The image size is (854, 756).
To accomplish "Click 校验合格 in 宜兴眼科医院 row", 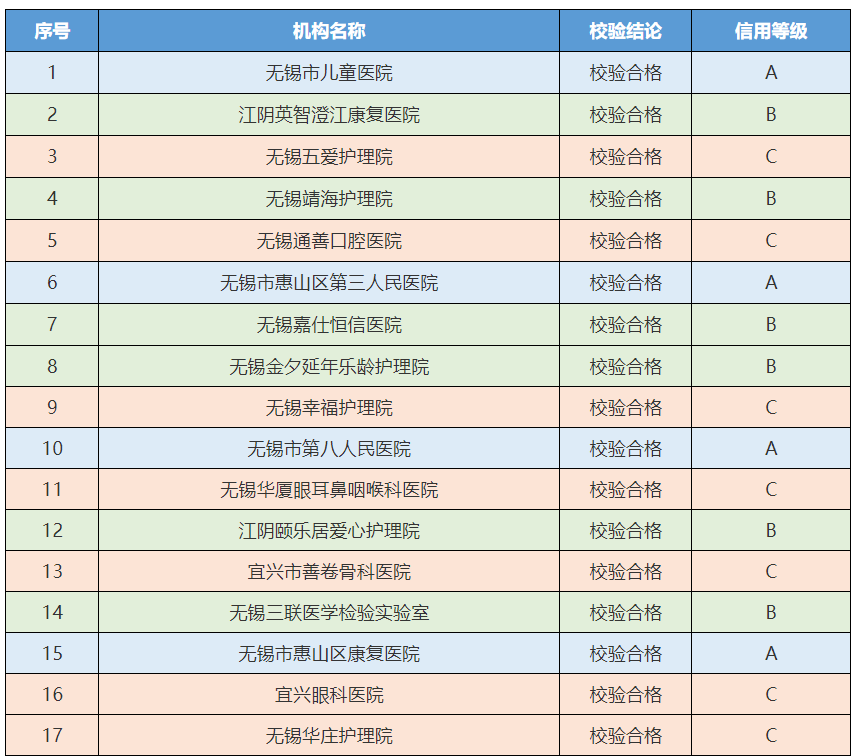I will (625, 694).
